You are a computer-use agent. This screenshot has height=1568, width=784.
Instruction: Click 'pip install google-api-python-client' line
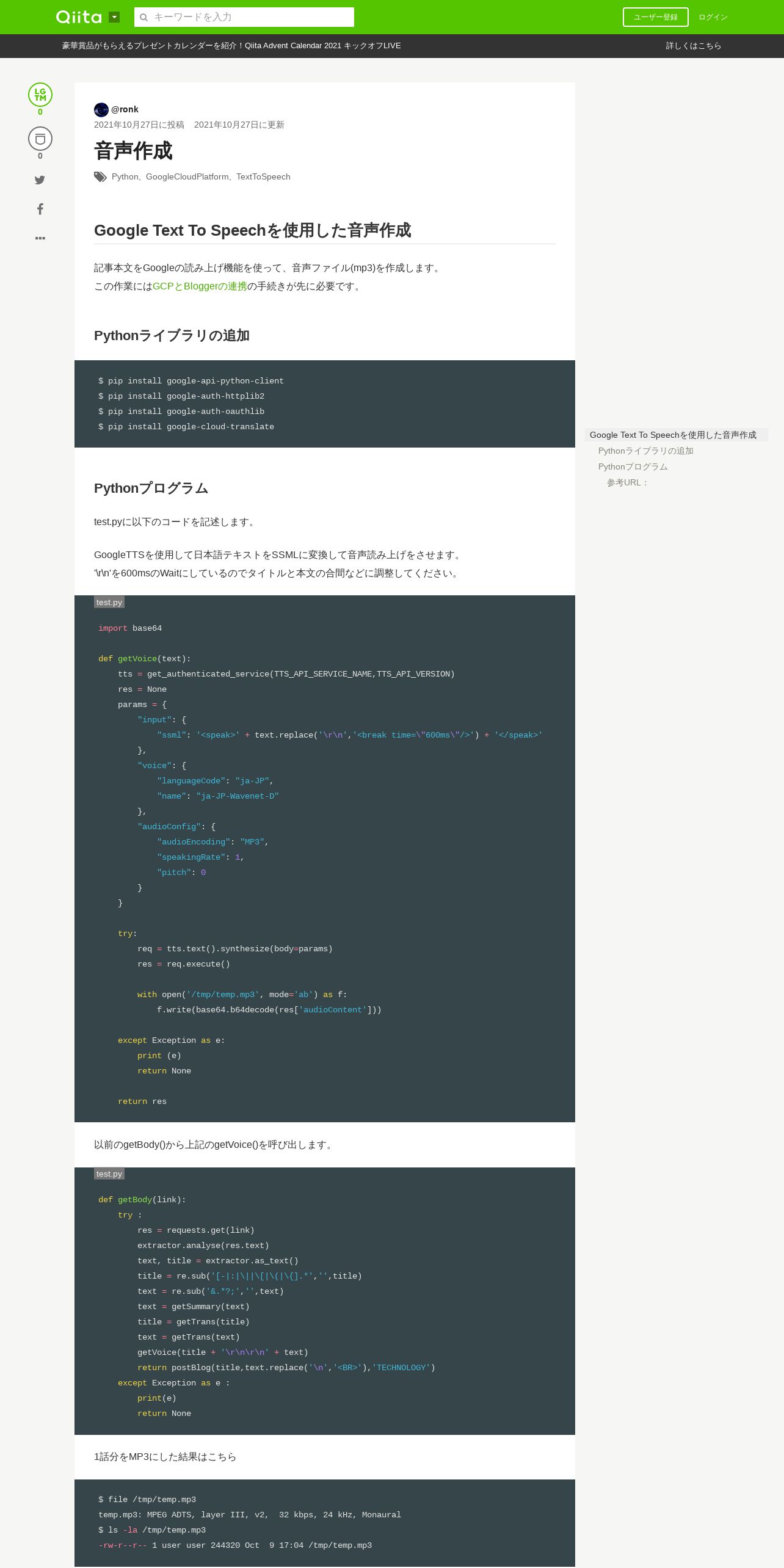tap(191, 381)
